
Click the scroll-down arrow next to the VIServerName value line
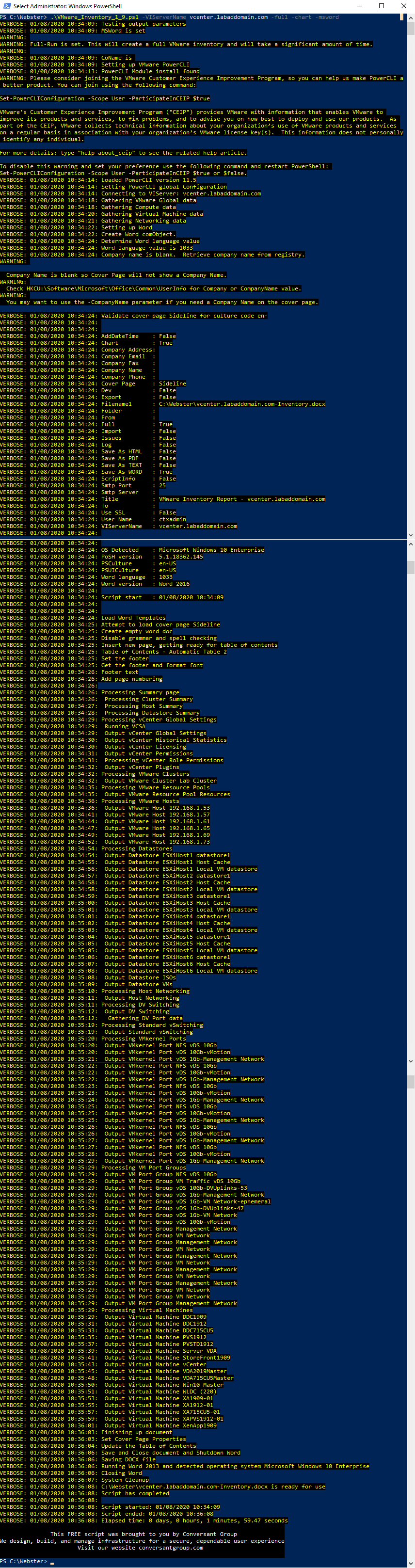pos(411,535)
